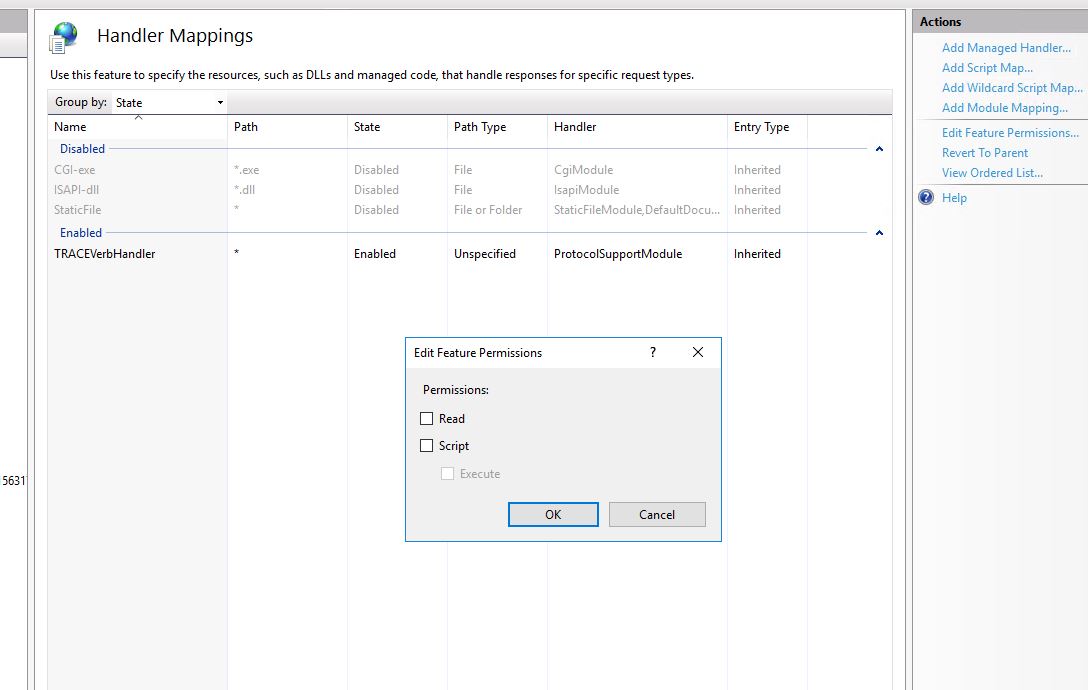Enable the Script permission checkbox
The height and width of the screenshot is (690, 1088).
coord(427,446)
